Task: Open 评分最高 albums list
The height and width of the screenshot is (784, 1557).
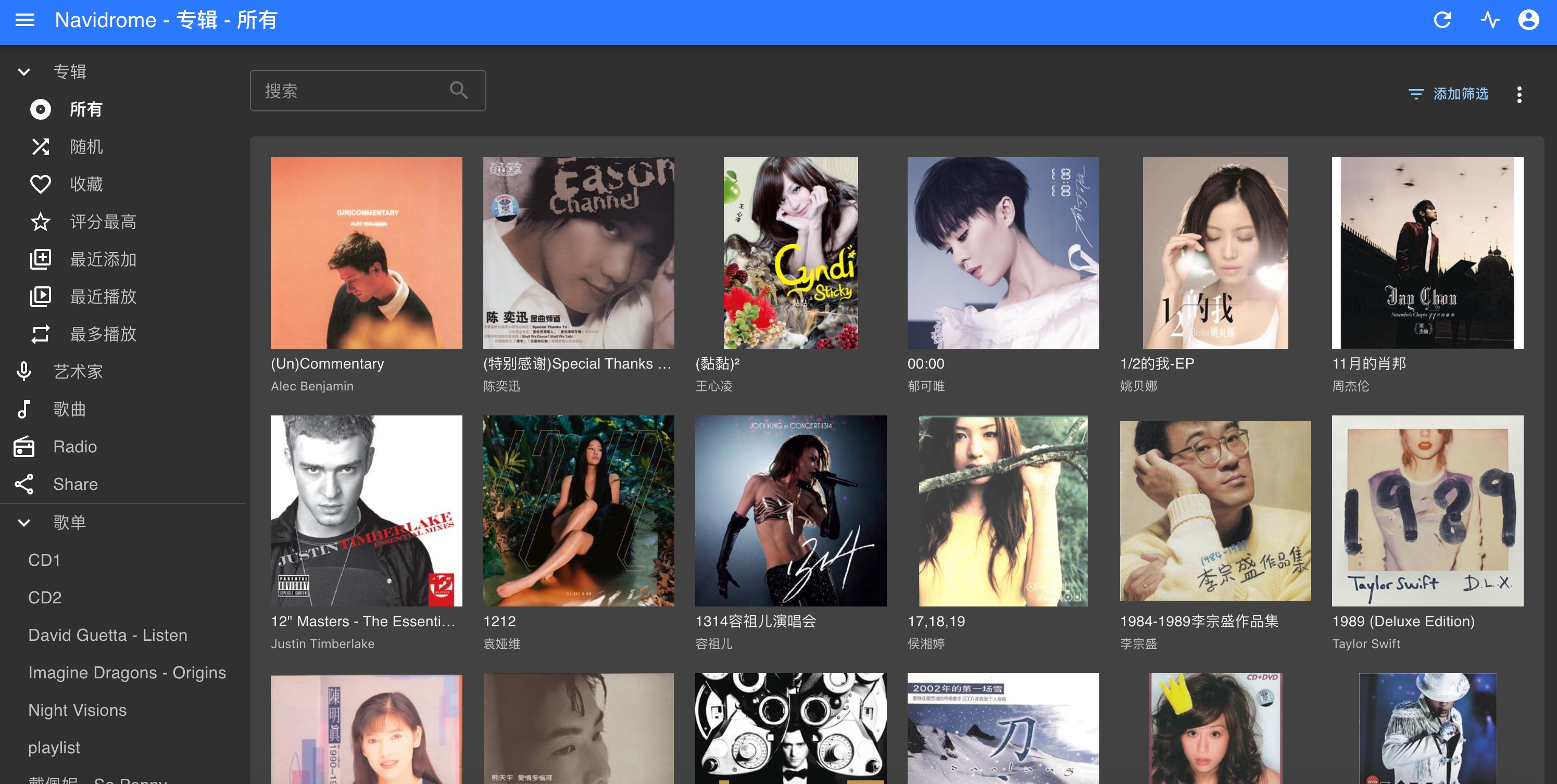Action: pyautogui.click(x=103, y=222)
